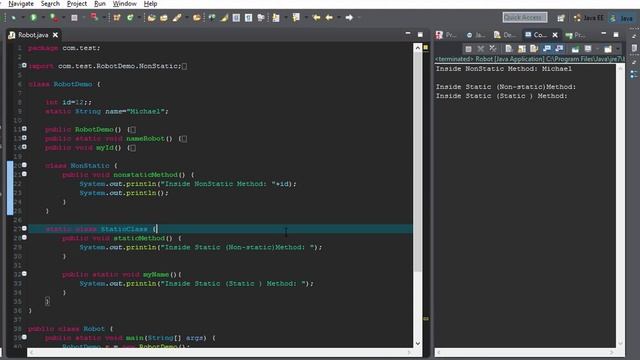Collapse the StaticClass fold marker
Viewport: 640px width, 360px height.
24,229
